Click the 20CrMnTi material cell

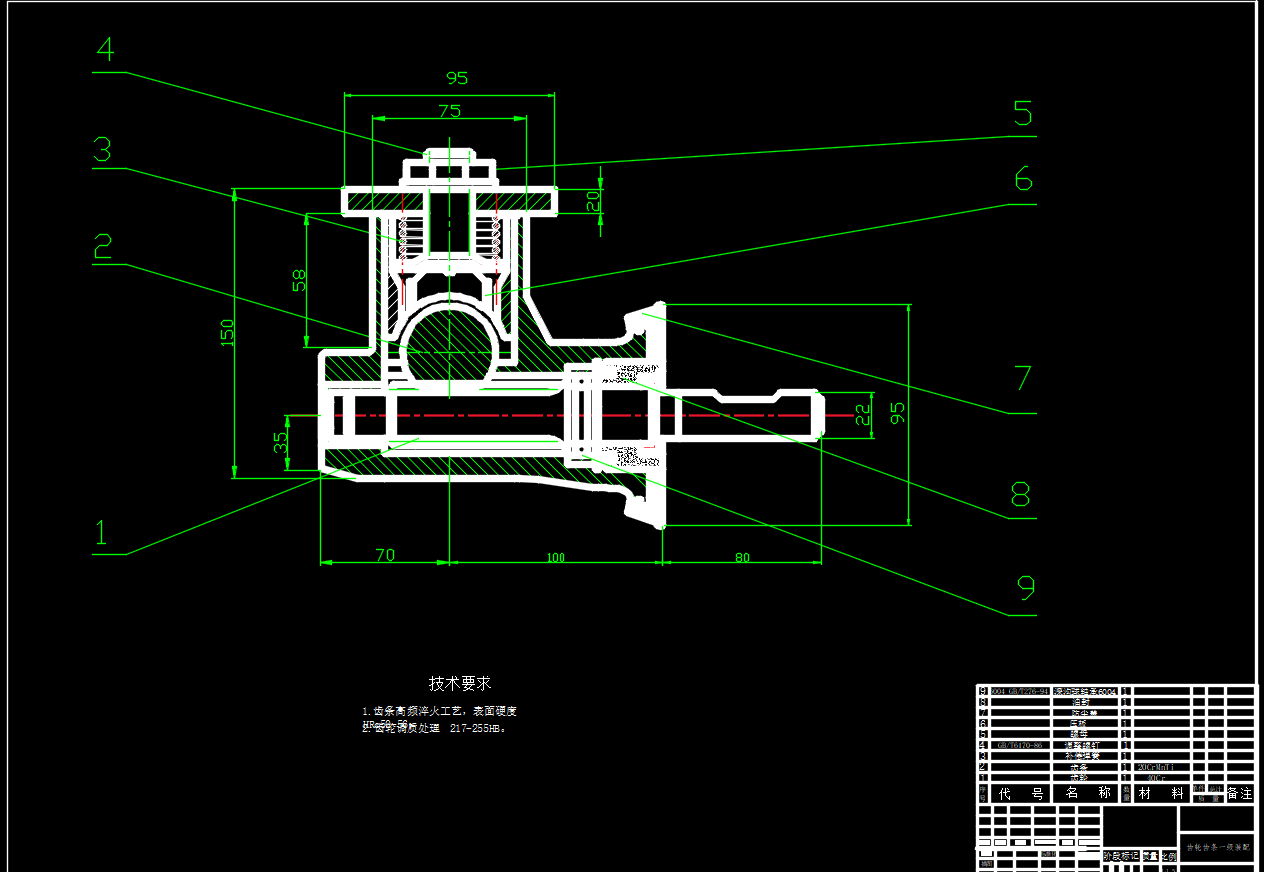[1155, 767]
